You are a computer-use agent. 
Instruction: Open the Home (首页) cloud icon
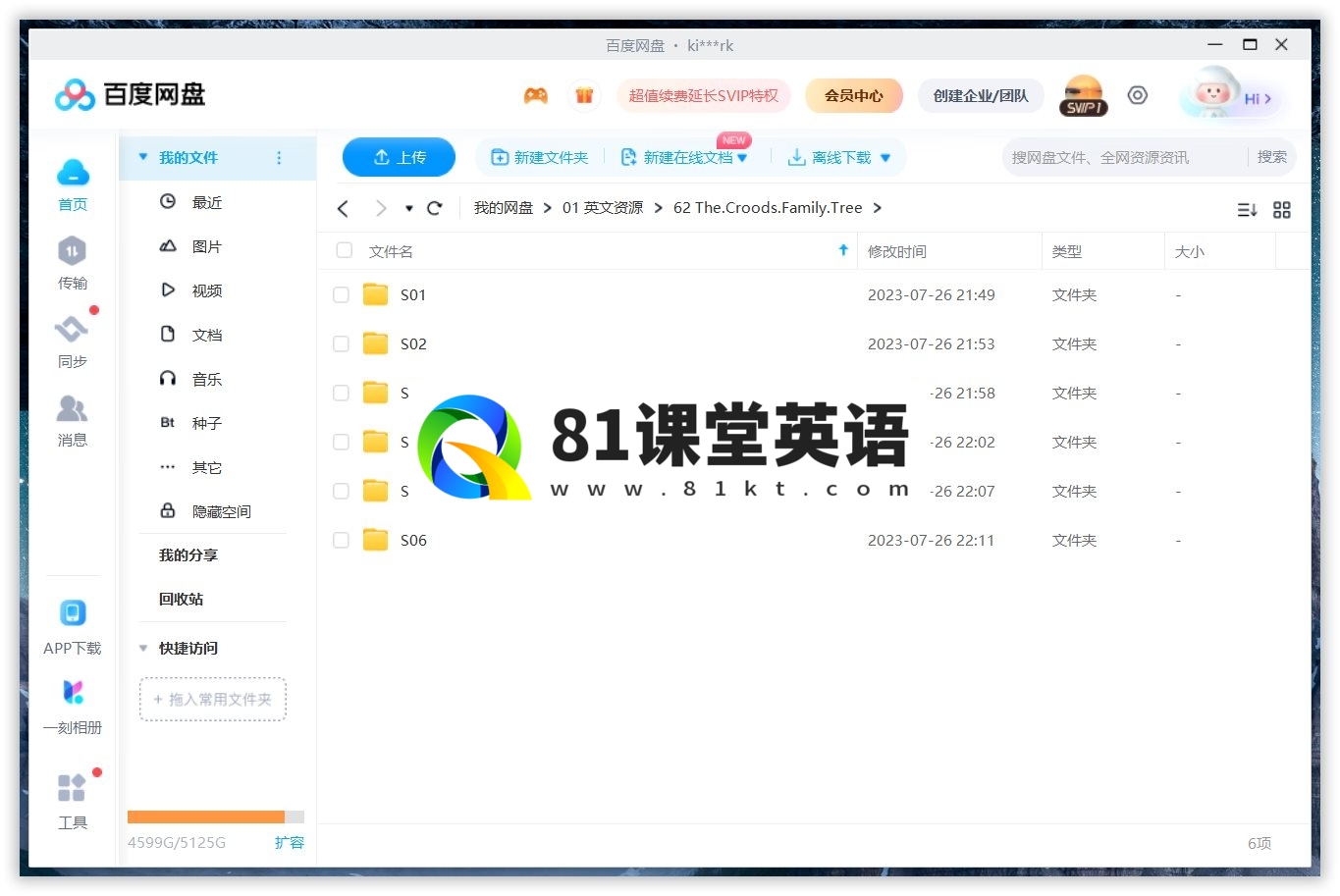pyautogui.click(x=73, y=173)
